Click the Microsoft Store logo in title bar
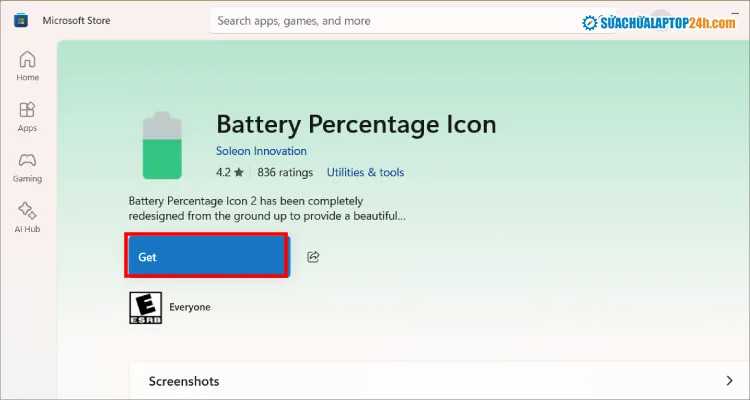This screenshot has height=400, width=750. click(20, 20)
